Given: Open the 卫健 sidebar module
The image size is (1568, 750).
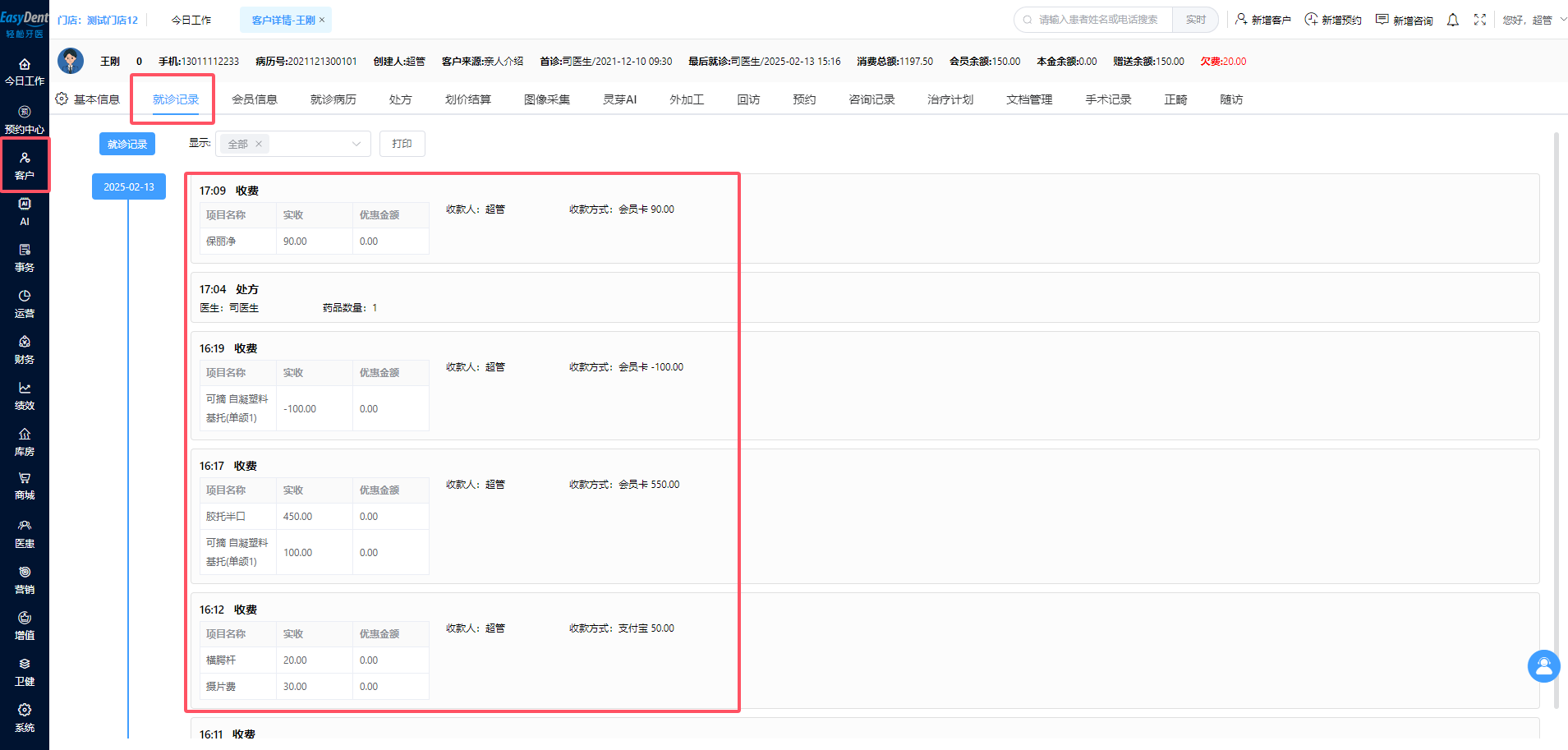Looking at the screenshot, I should [x=25, y=672].
